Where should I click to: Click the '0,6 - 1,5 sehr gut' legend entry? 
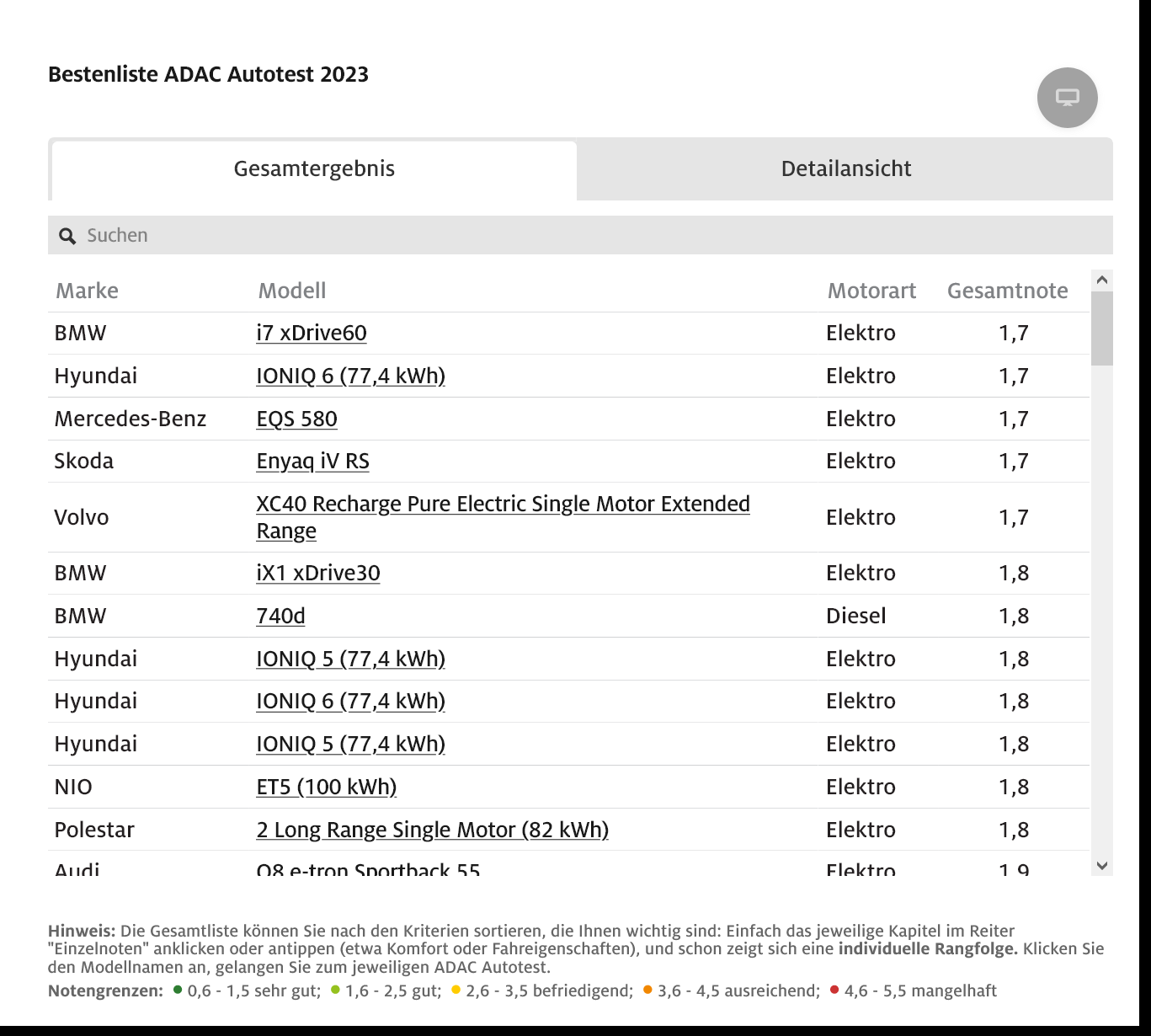point(247,991)
